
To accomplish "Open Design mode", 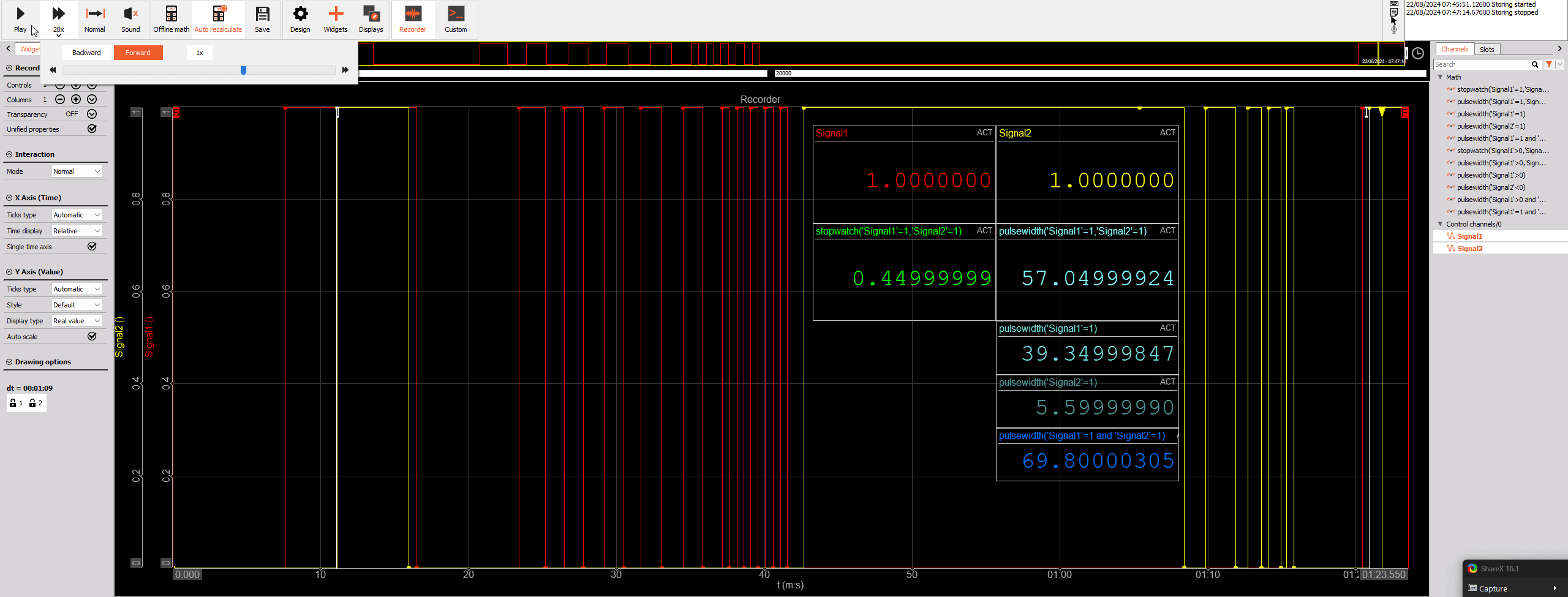I will pos(300,20).
